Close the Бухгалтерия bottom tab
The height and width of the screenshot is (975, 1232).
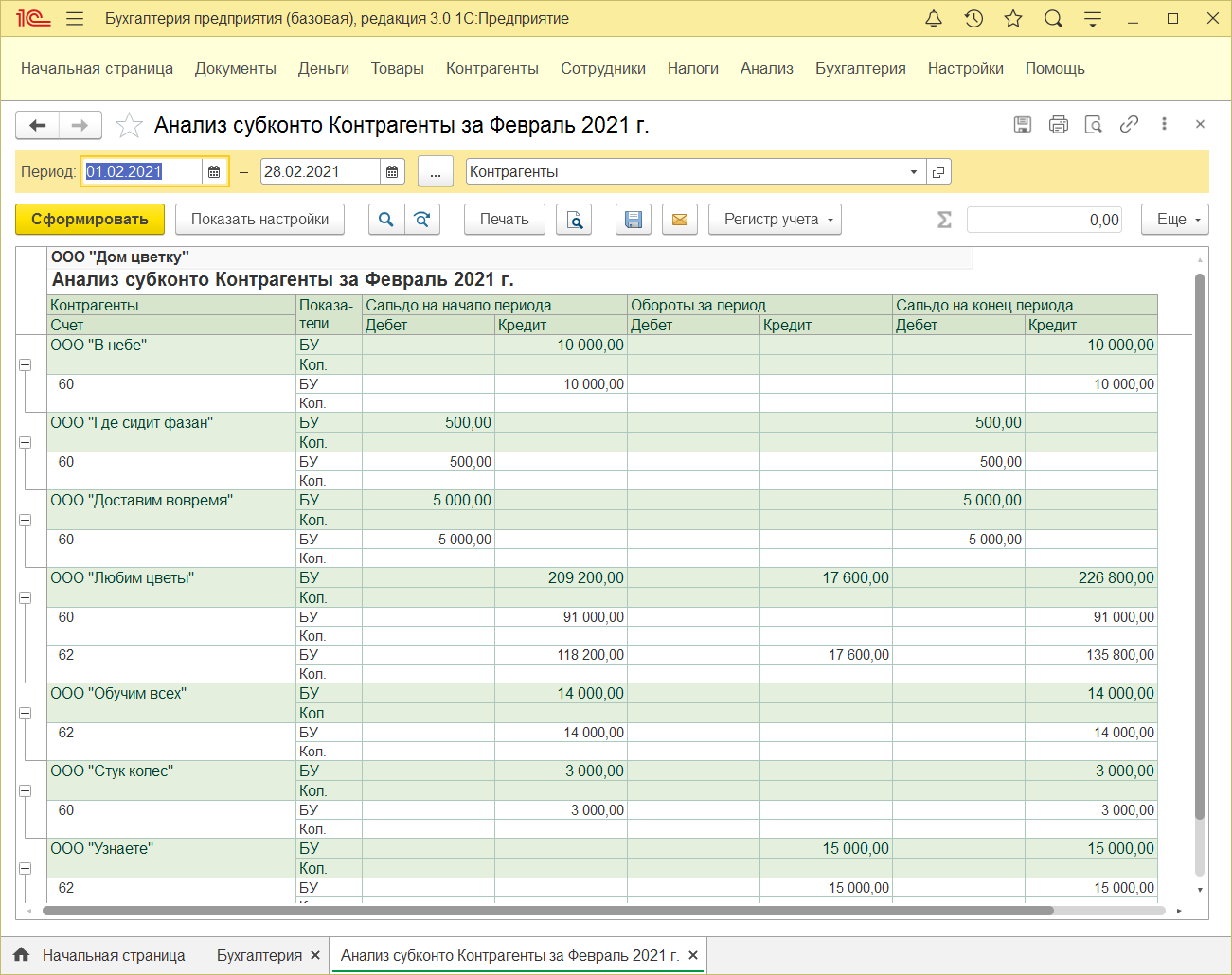click(315, 956)
